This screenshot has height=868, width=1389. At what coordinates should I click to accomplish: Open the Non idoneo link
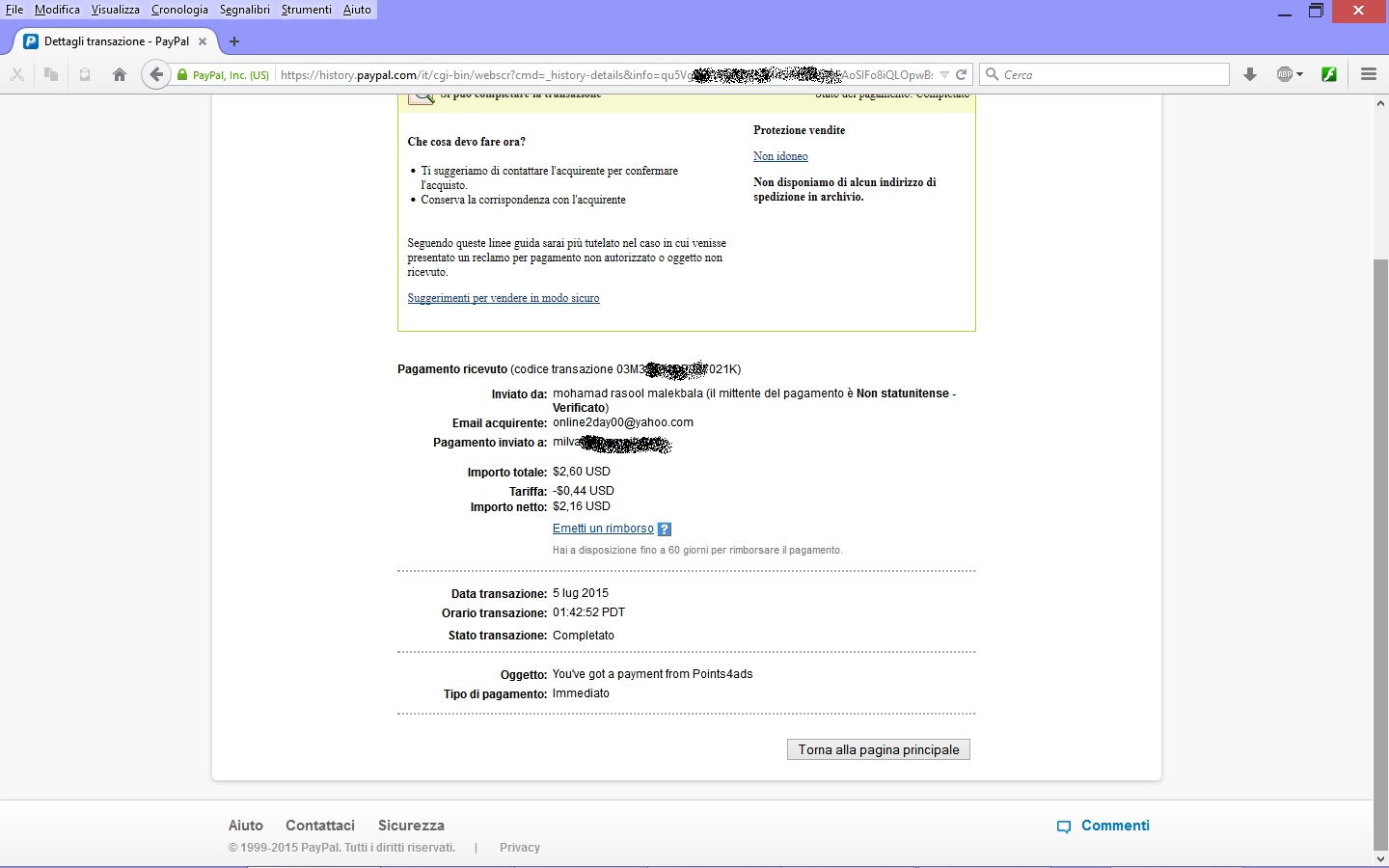click(780, 156)
